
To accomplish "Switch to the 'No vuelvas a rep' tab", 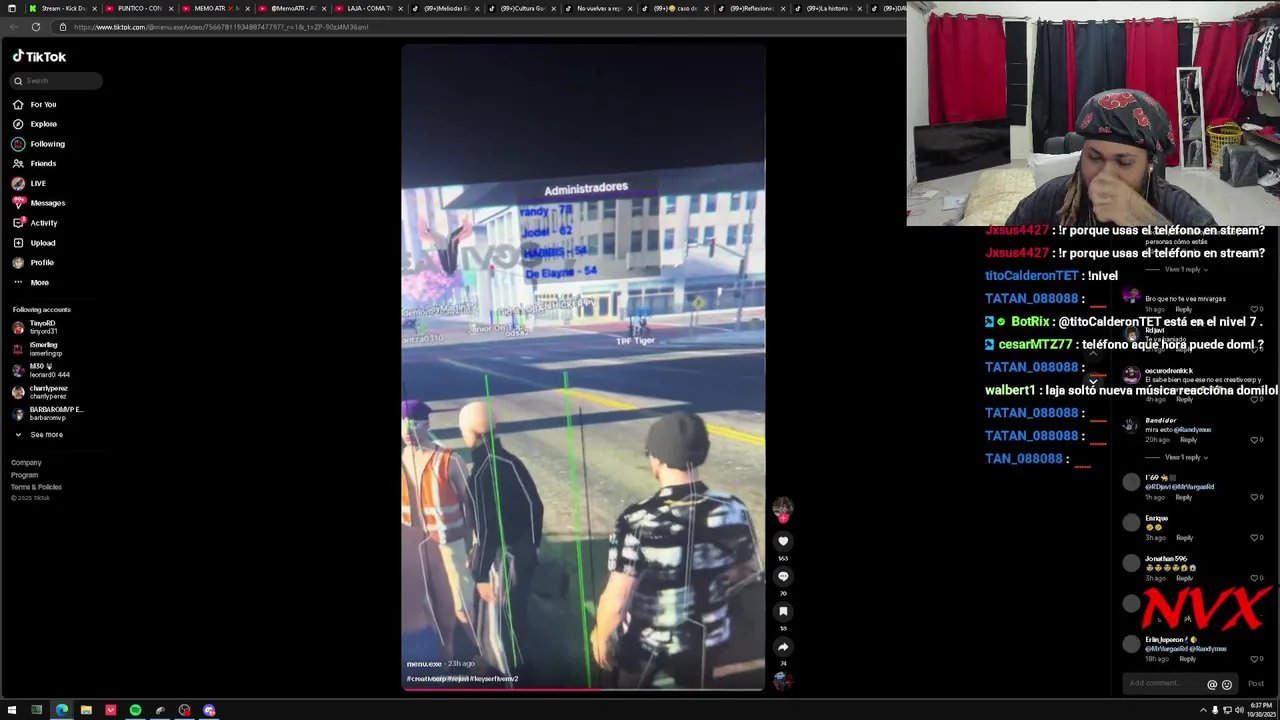I will [599, 8].
